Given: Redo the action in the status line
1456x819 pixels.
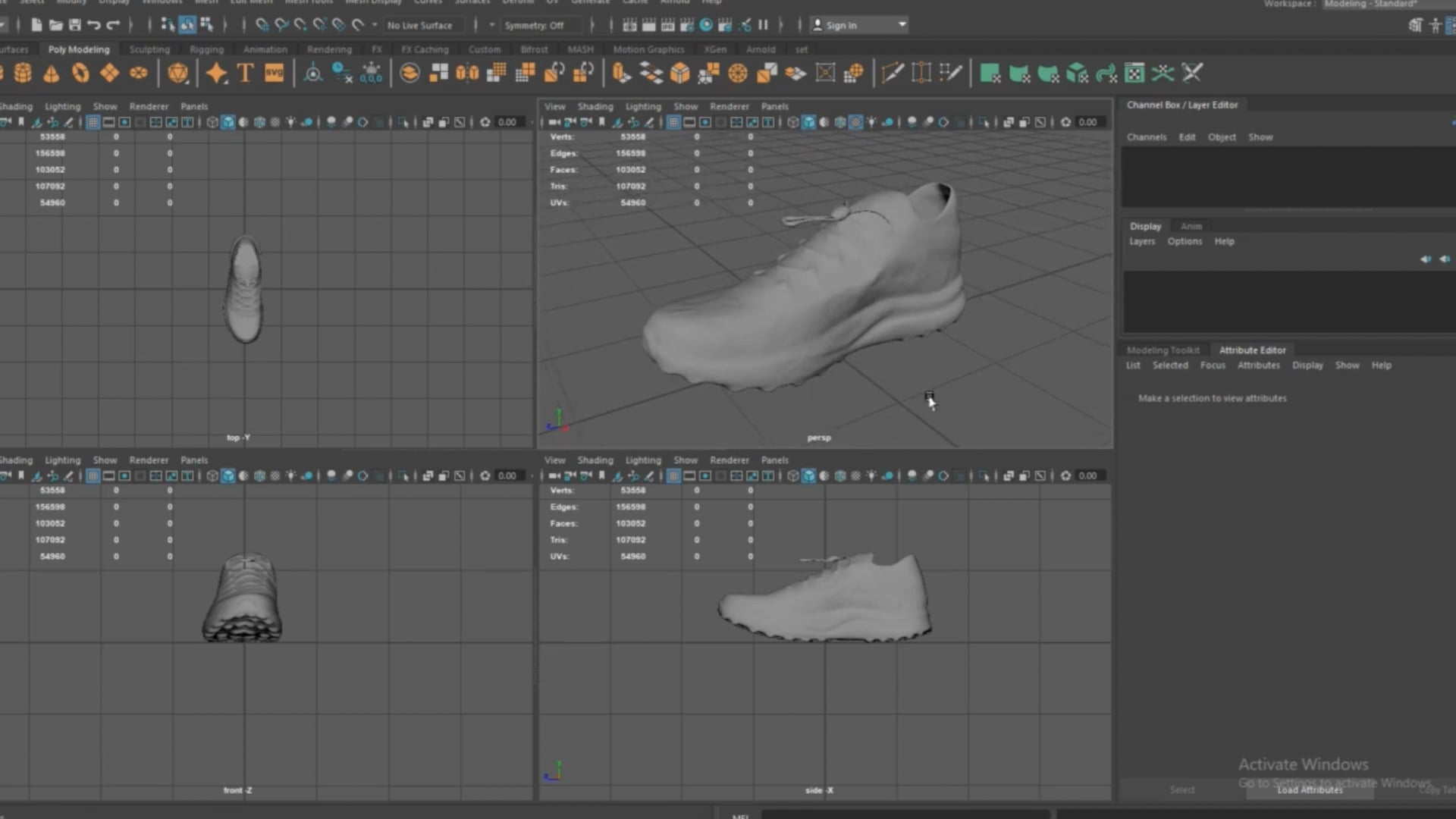Looking at the screenshot, I should tap(113, 25).
